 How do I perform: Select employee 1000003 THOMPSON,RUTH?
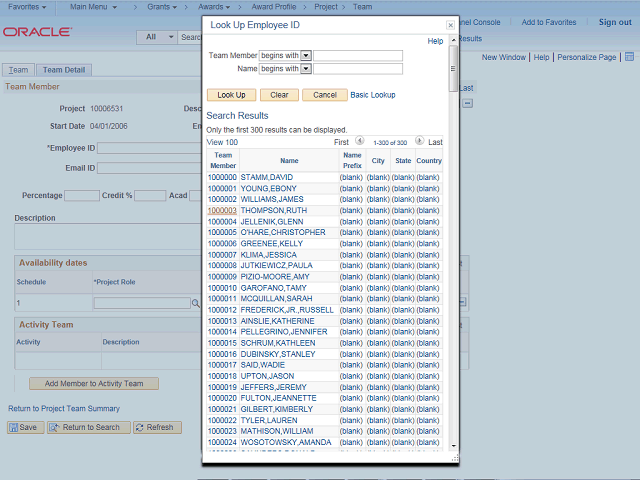coord(221,211)
